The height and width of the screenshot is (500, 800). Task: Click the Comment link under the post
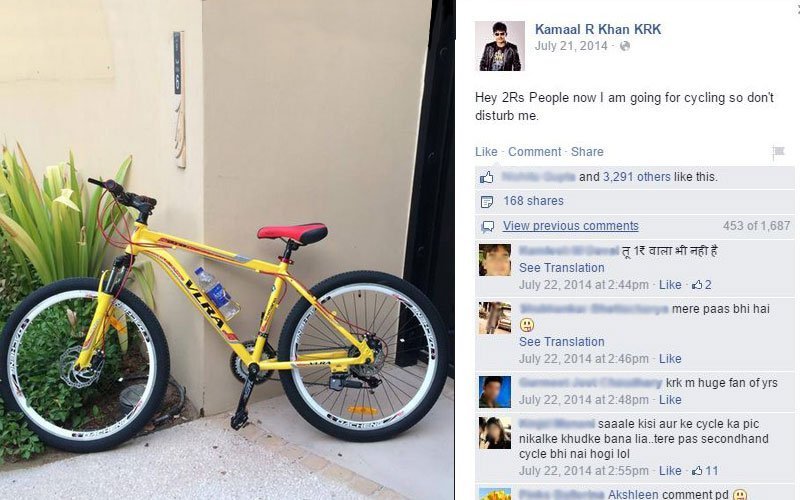[534, 152]
